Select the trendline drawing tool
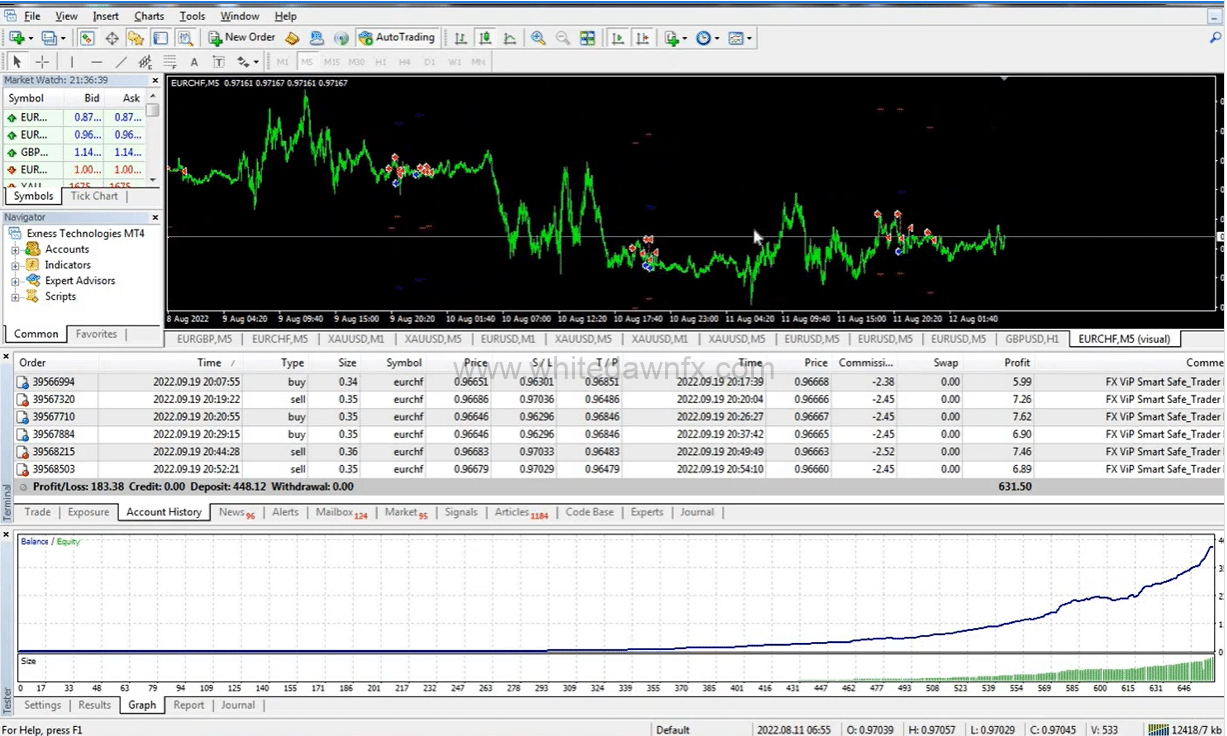Image resolution: width=1227 pixels, height=736 pixels. click(x=121, y=62)
